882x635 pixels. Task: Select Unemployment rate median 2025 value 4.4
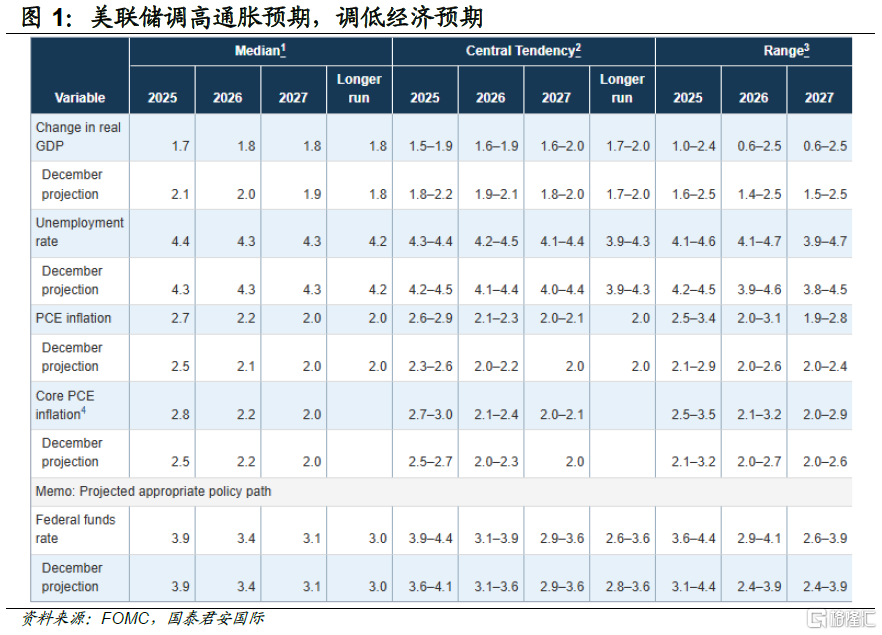tap(181, 242)
